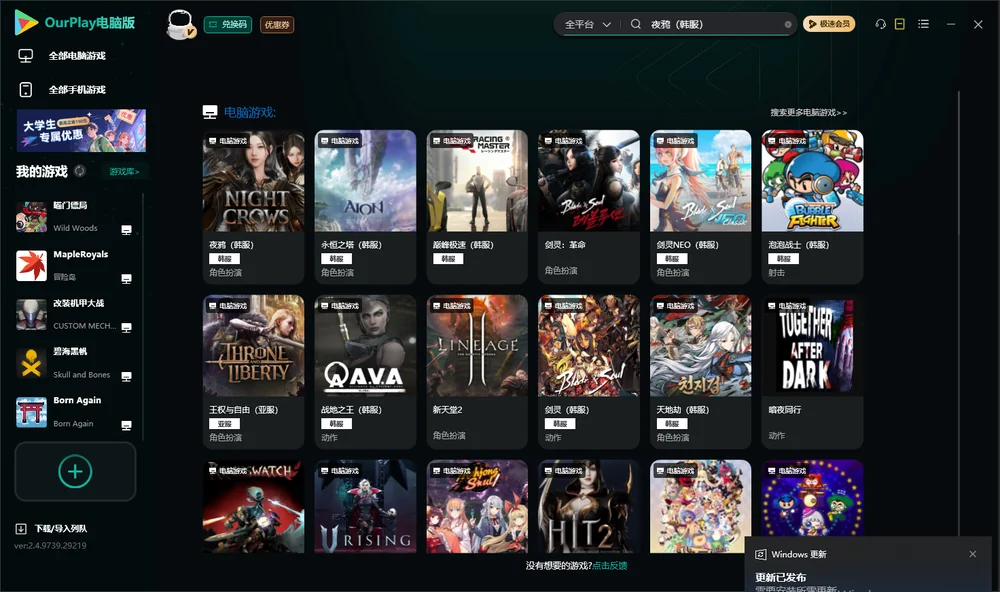Open the V Rising game card
This screenshot has width=1000, height=592.
(365, 507)
